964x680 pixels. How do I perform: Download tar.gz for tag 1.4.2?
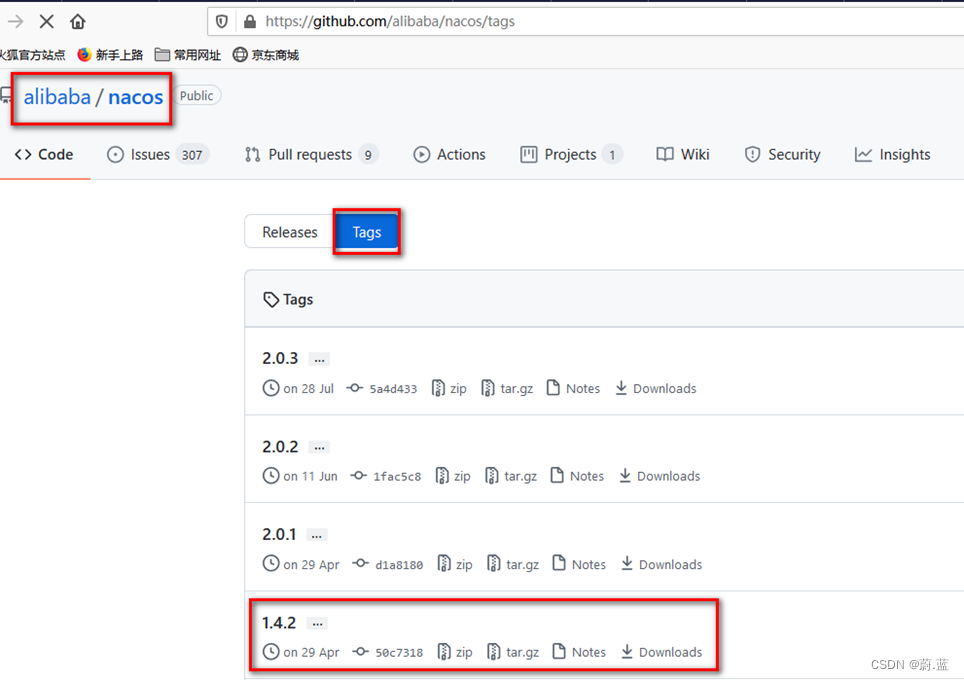pos(513,652)
